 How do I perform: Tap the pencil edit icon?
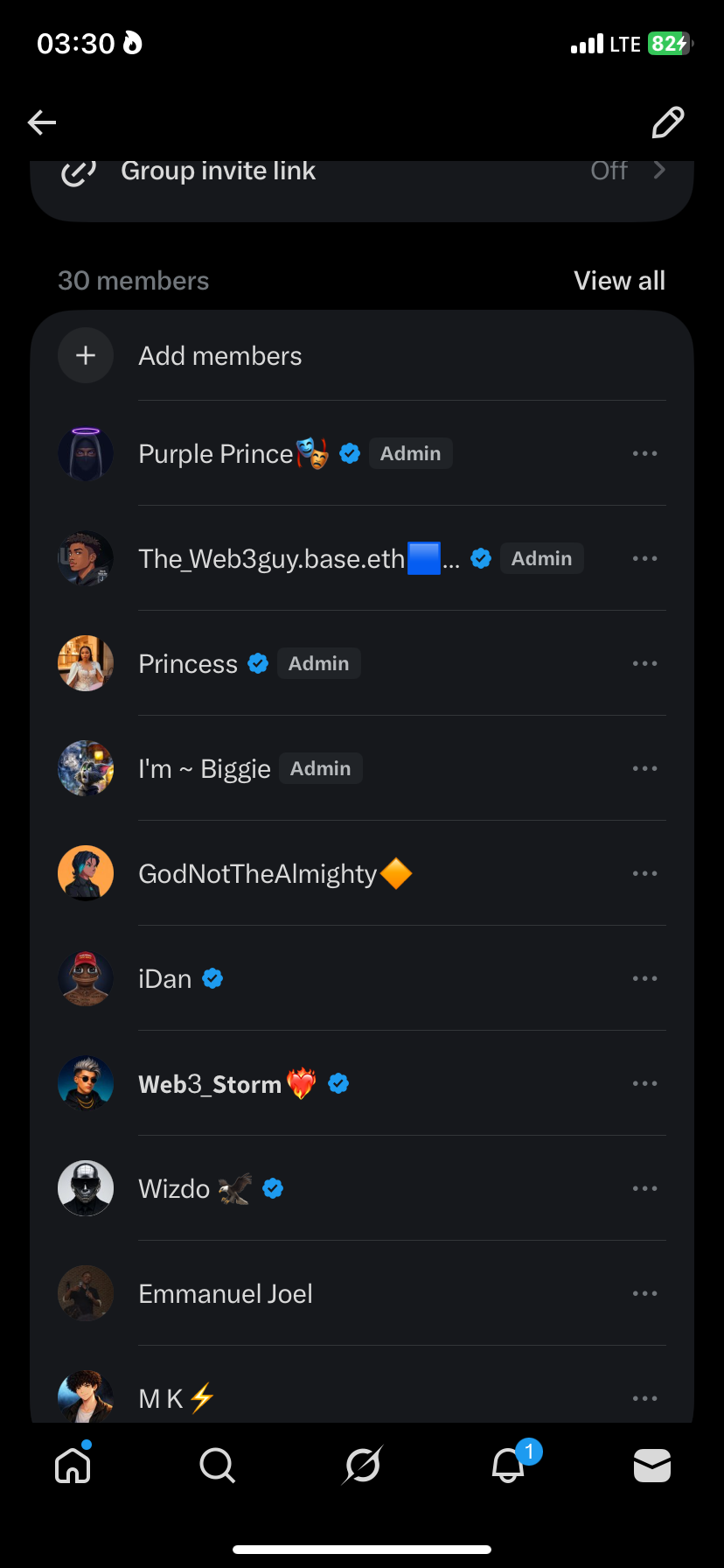click(x=668, y=122)
